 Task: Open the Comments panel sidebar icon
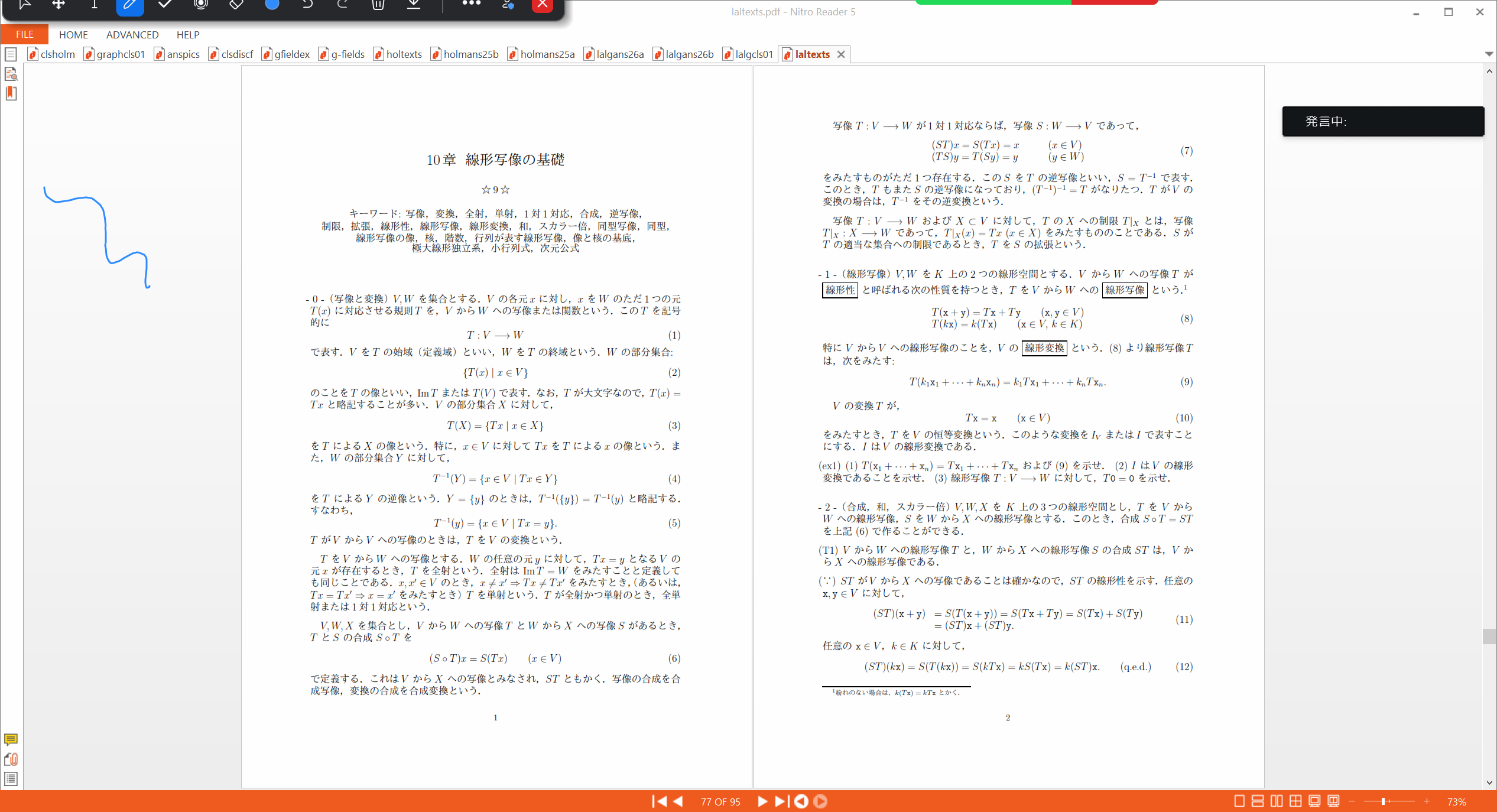(x=11, y=739)
